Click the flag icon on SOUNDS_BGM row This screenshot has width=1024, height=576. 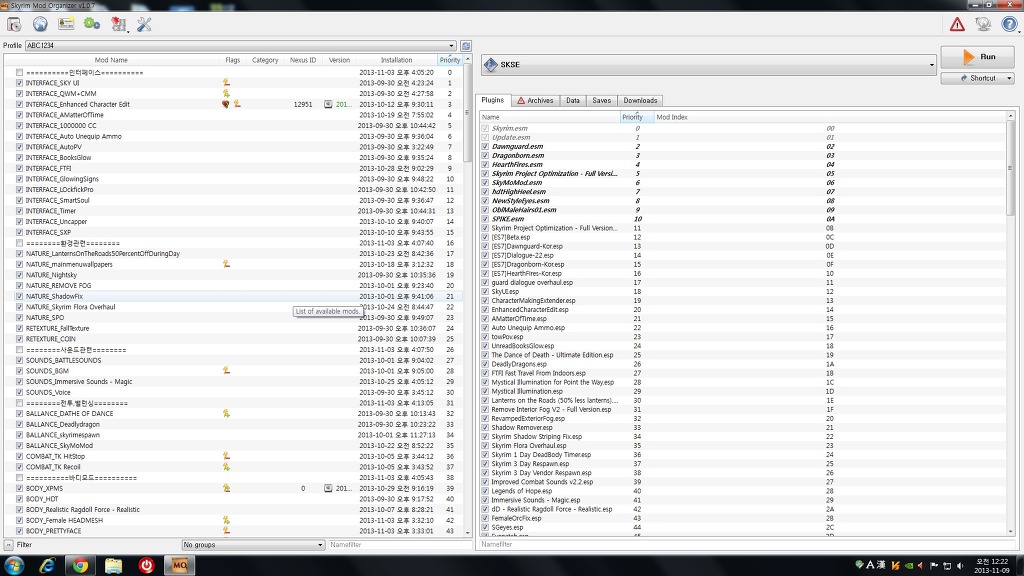click(226, 371)
